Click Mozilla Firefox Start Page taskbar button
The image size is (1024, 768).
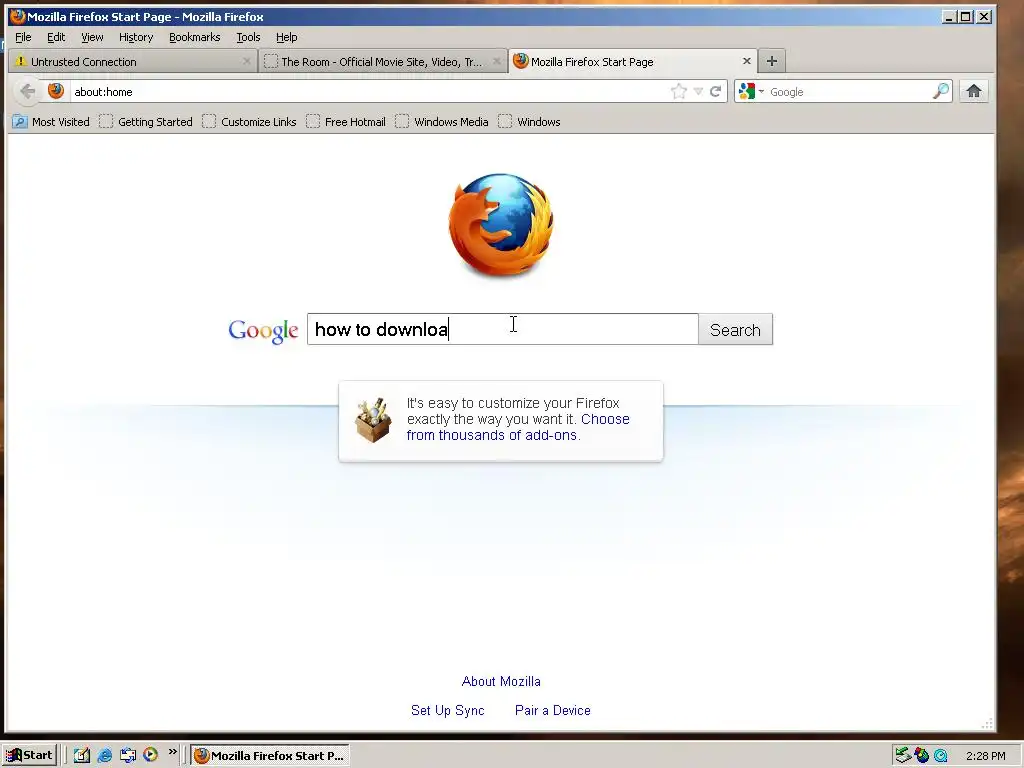click(x=270, y=755)
